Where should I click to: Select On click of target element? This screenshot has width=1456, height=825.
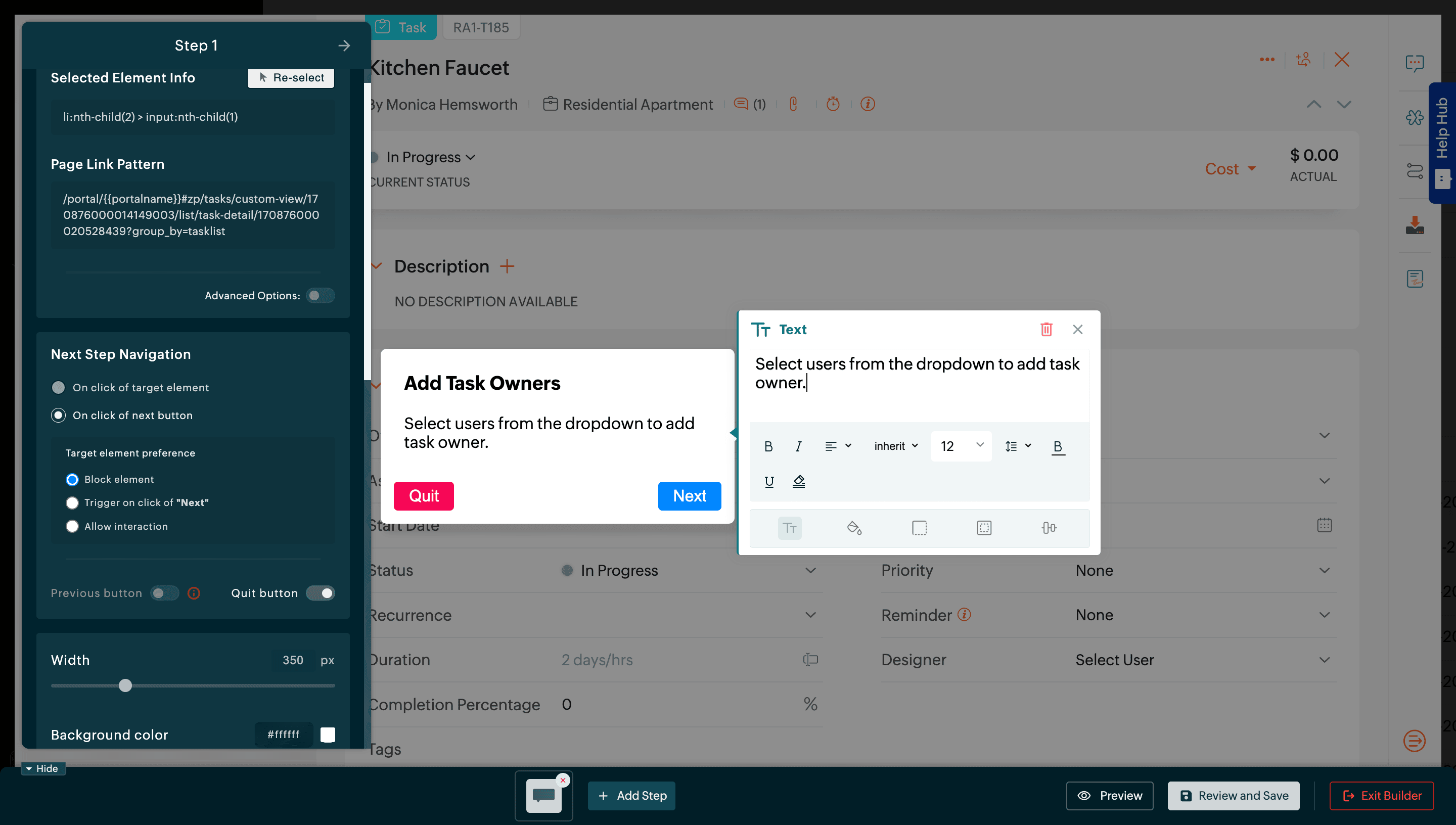58,388
